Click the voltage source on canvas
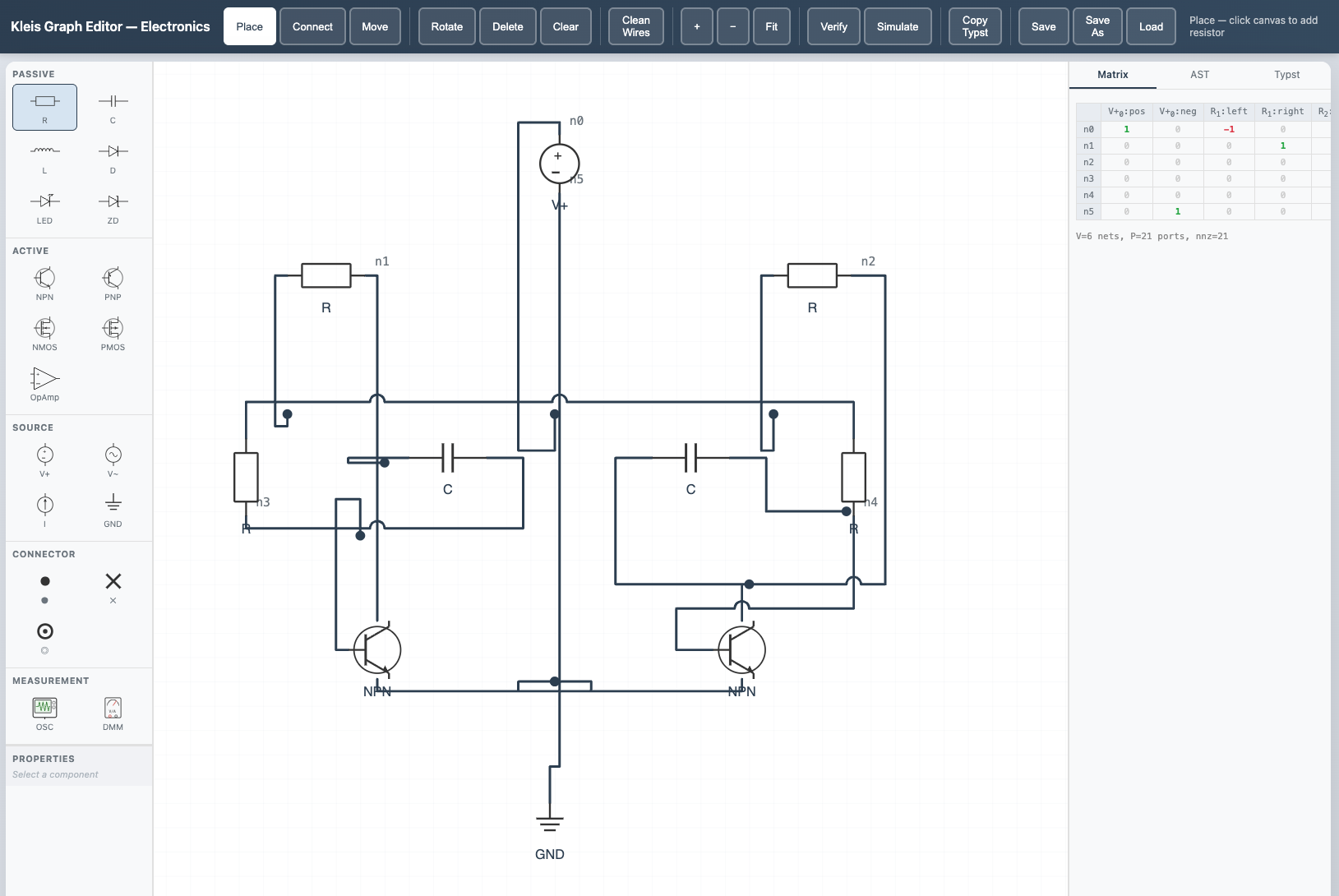This screenshot has height=896, width=1339. [559, 164]
